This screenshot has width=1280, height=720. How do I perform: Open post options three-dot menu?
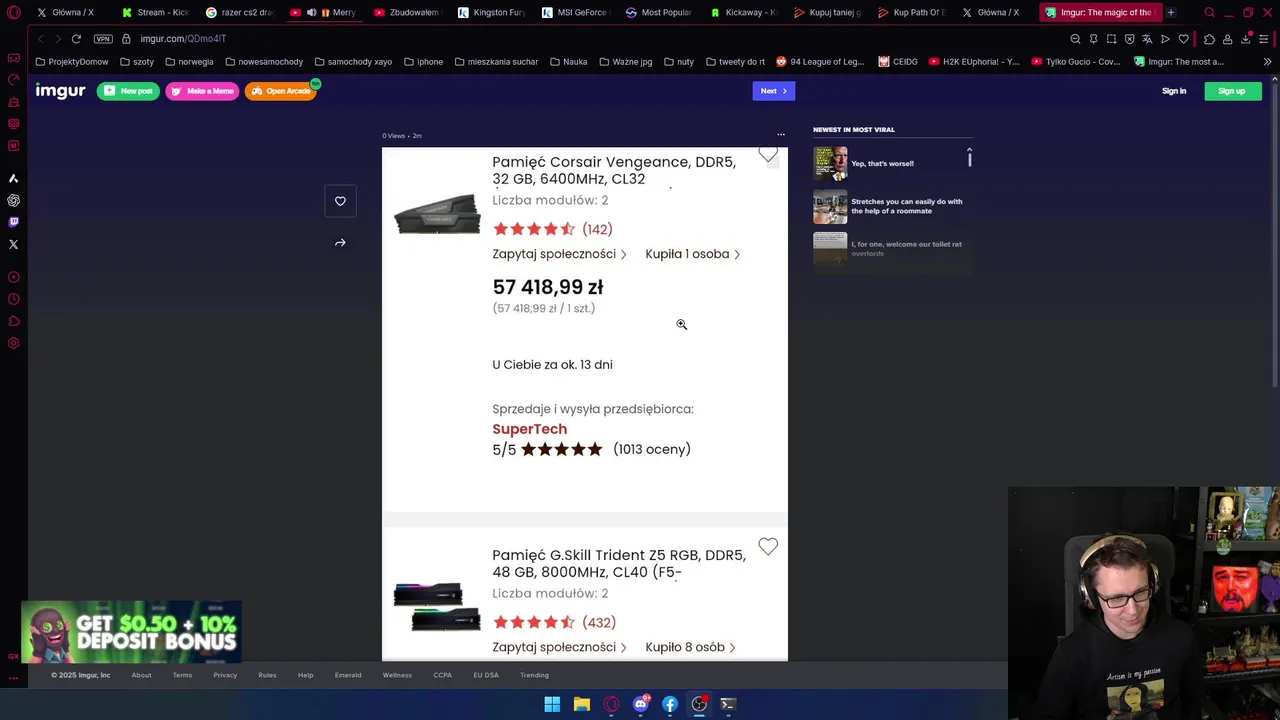[x=781, y=135]
